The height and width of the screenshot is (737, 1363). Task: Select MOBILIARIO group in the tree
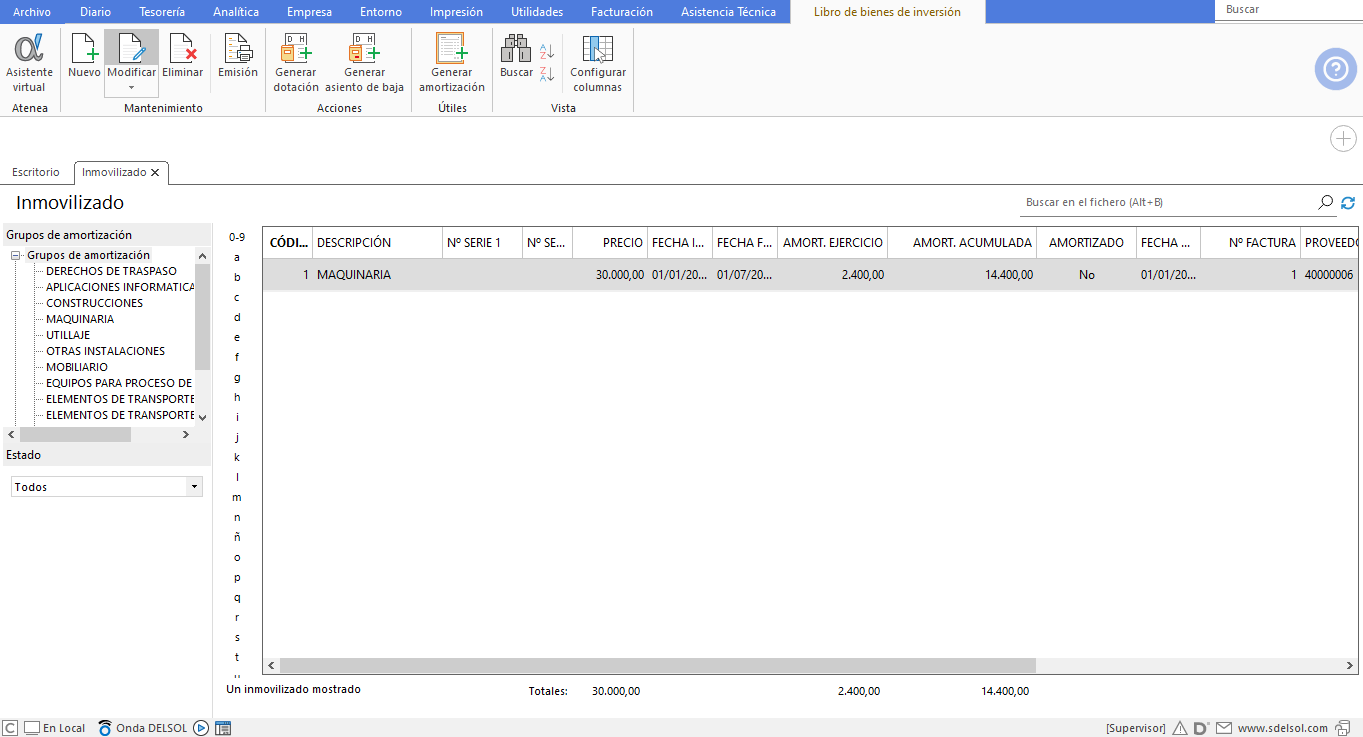[77, 367]
